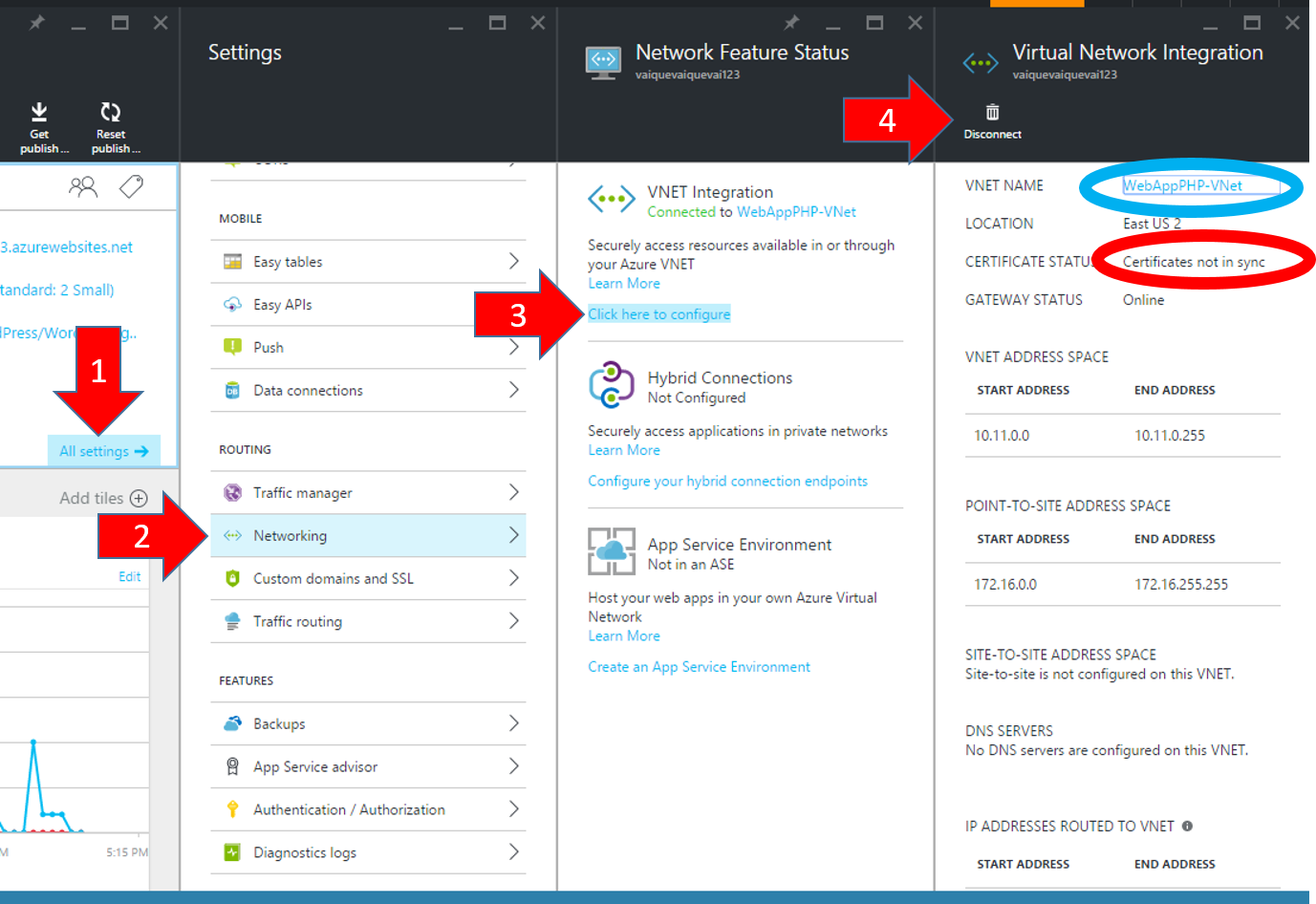Click the 'East US 2' location value
The height and width of the screenshot is (904, 1316).
(1152, 224)
